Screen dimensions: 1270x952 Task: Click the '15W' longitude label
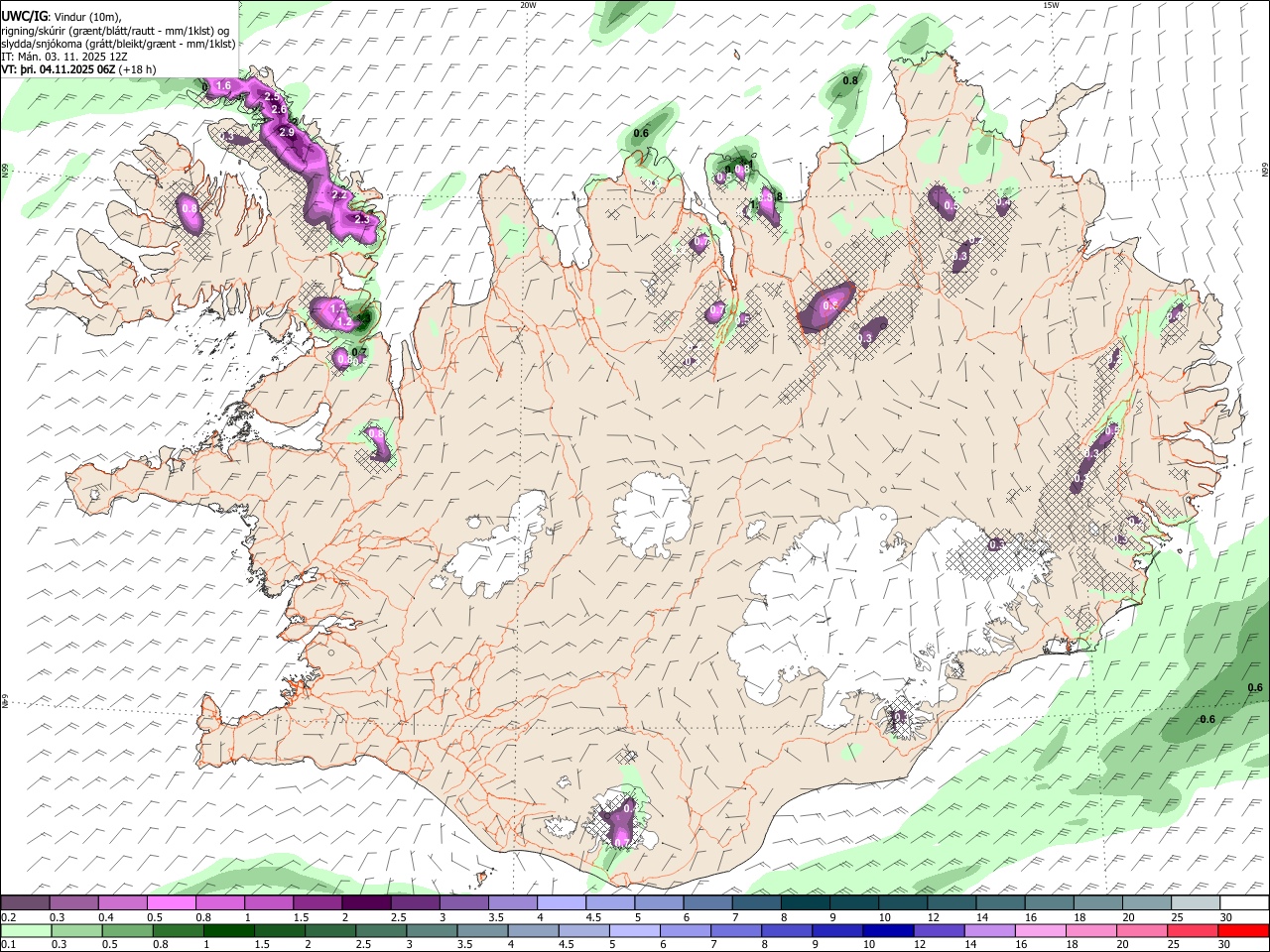click(1050, 5)
